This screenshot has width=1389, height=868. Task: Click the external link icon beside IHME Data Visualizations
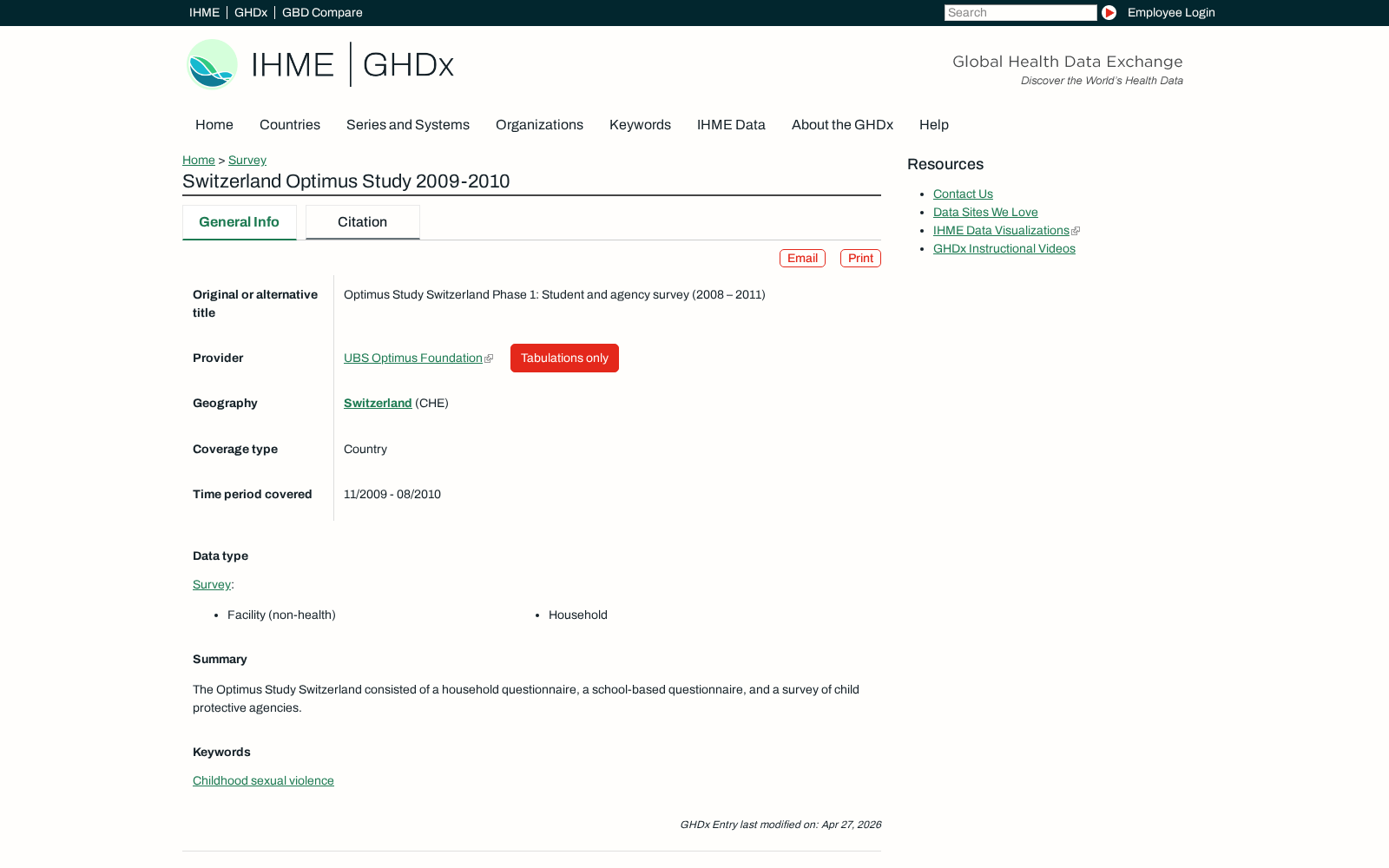pyautogui.click(x=1076, y=231)
